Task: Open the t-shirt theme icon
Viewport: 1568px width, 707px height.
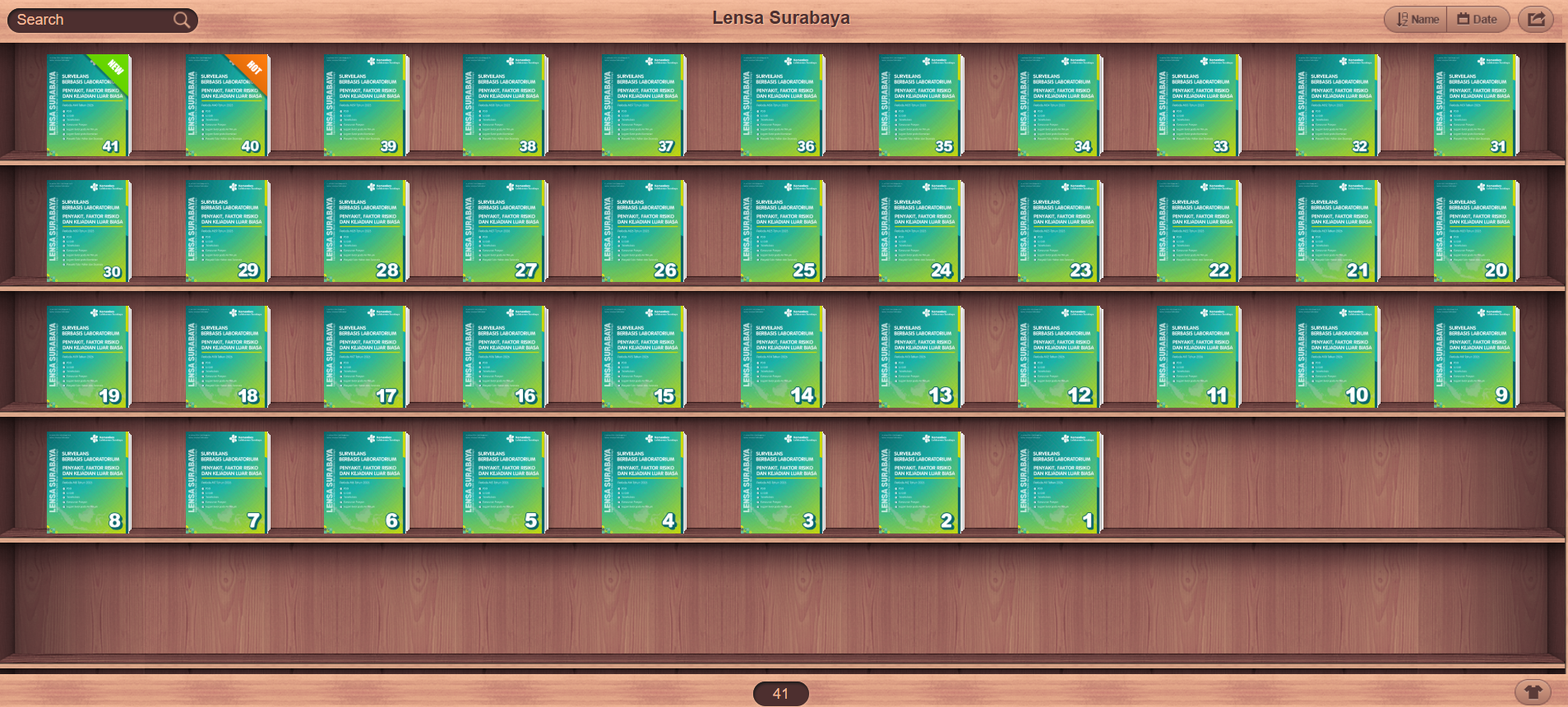Action: (1533, 692)
